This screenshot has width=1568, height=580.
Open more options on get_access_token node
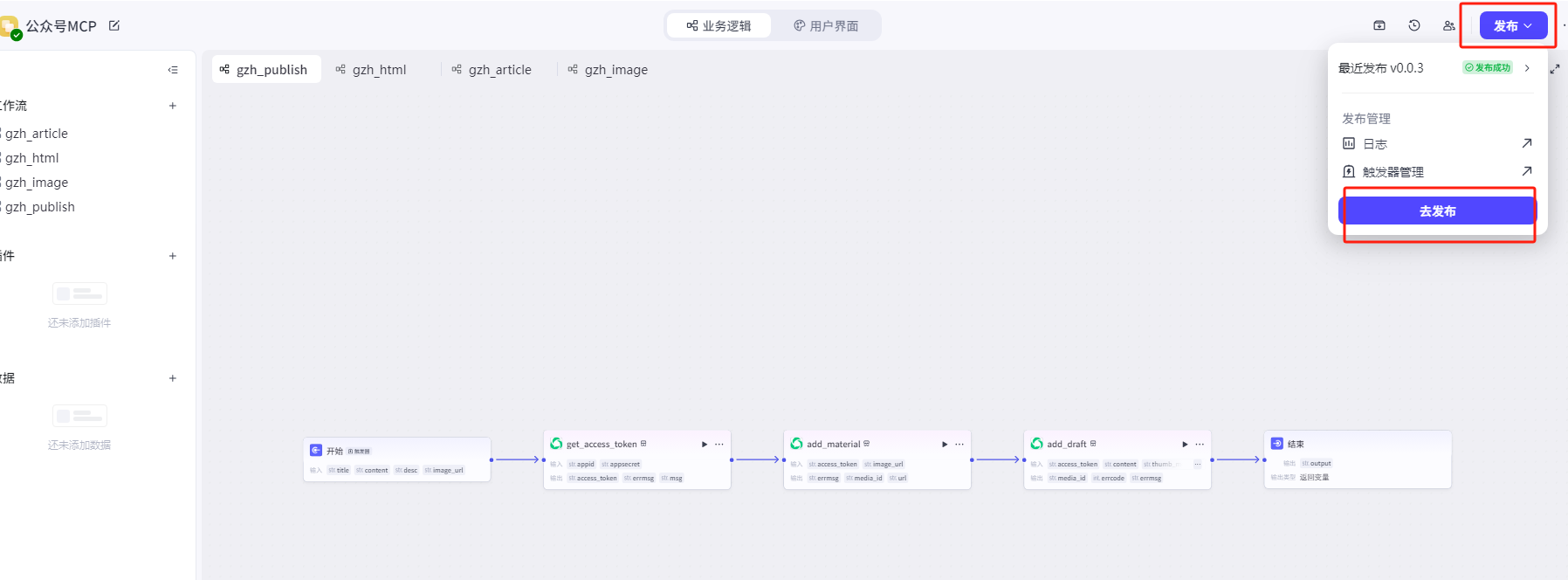[x=719, y=445]
